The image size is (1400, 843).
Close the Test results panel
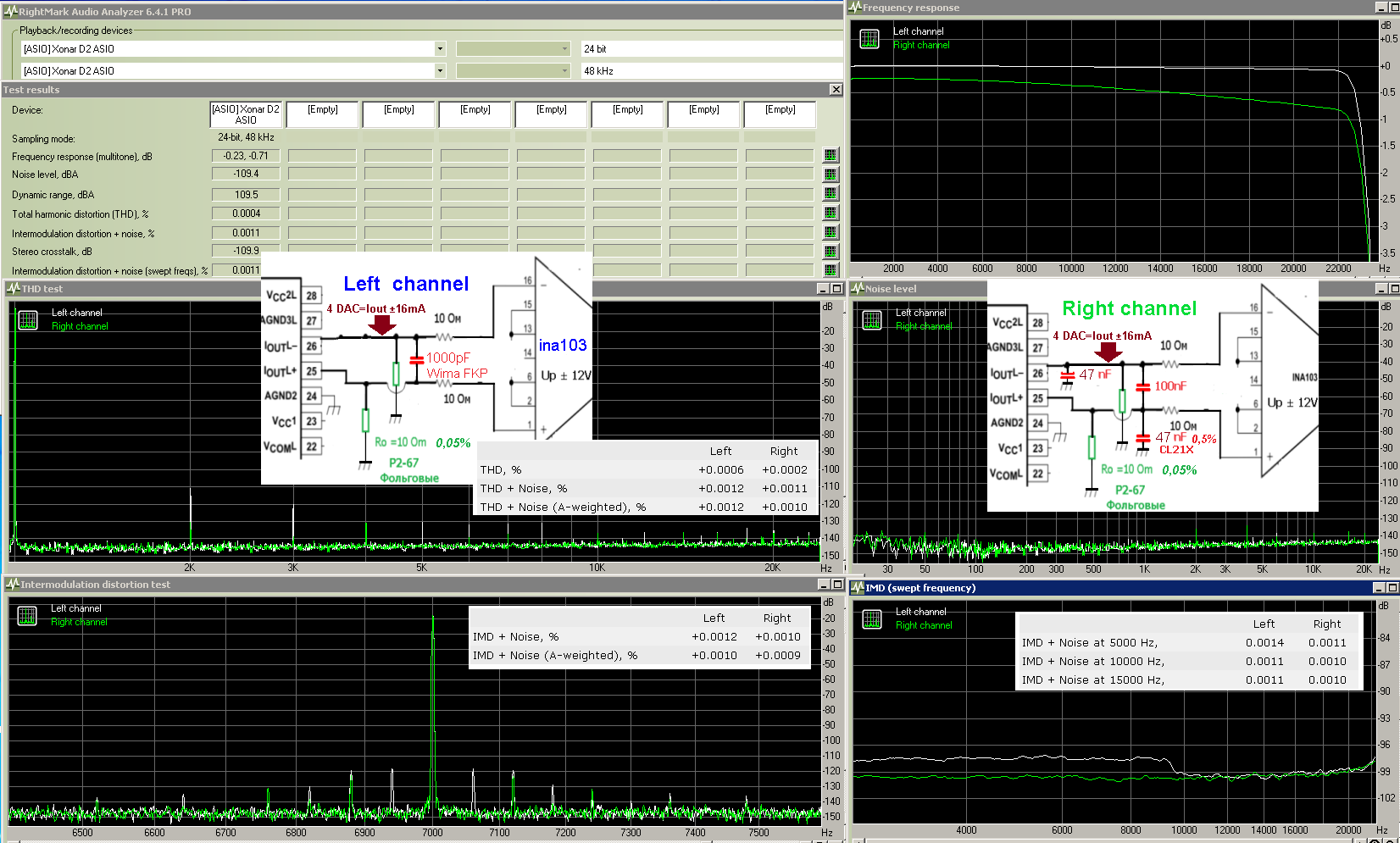click(x=836, y=90)
